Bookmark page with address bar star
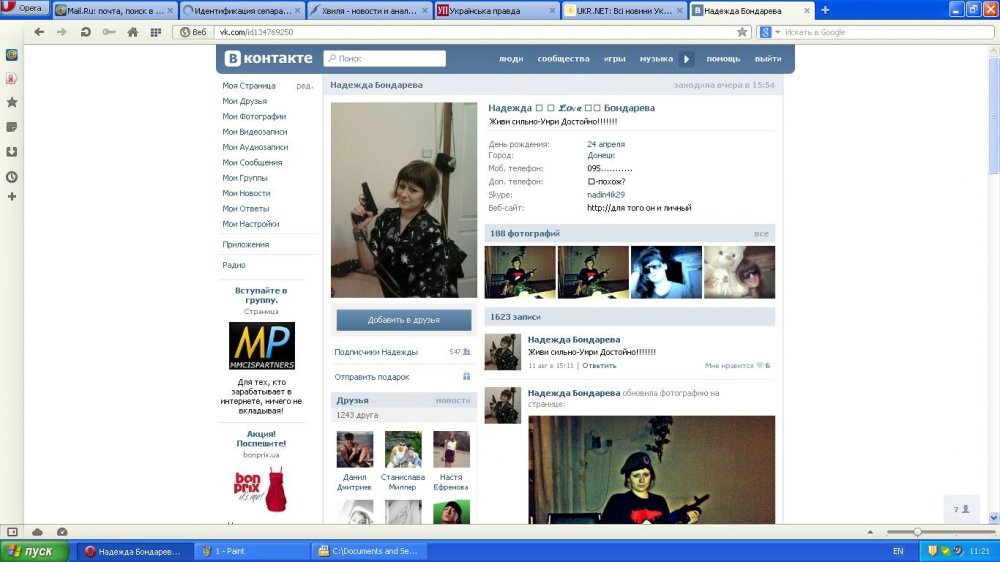 (742, 32)
